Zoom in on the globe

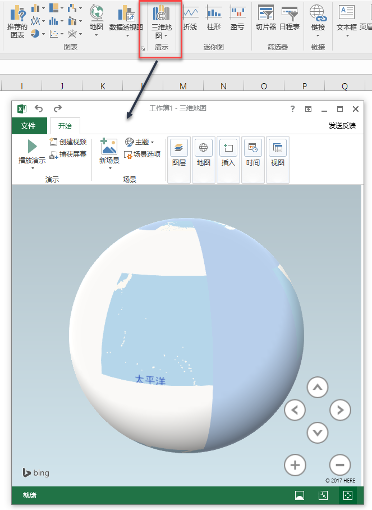[x=295, y=465]
